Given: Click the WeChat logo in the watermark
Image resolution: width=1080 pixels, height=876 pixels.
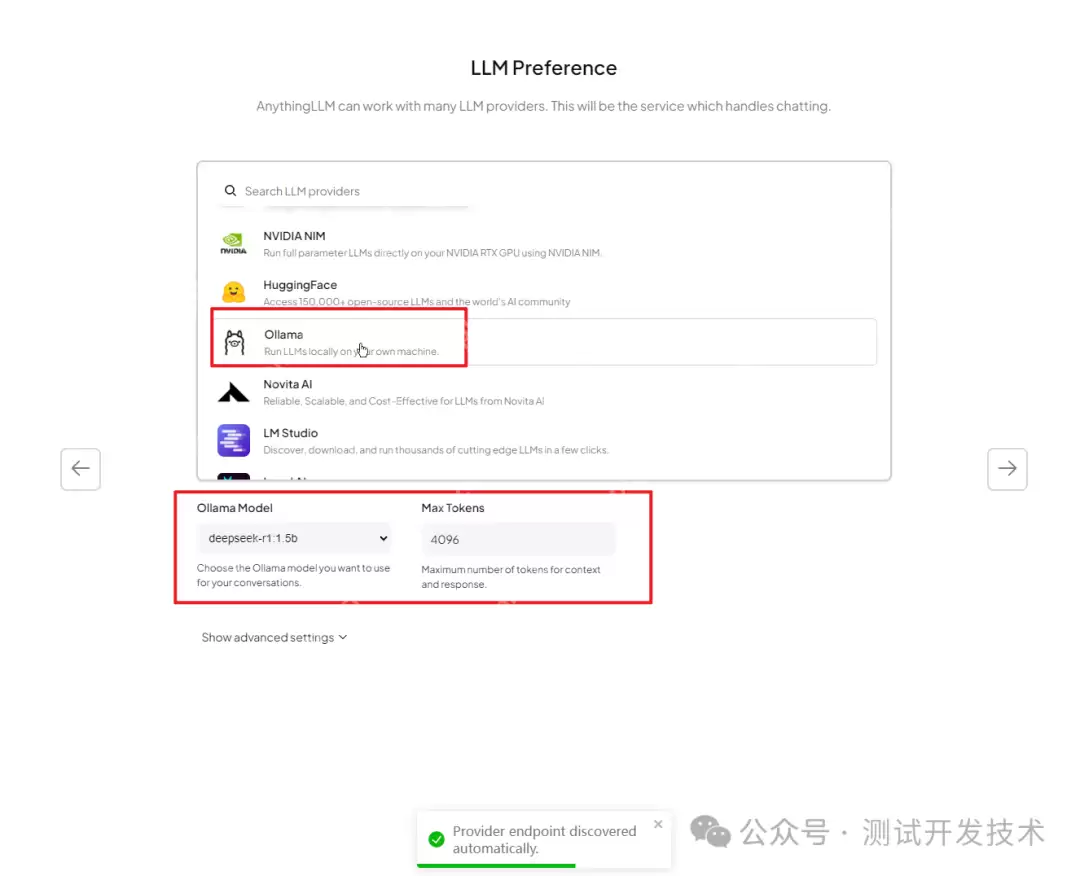Looking at the screenshot, I should point(710,832).
